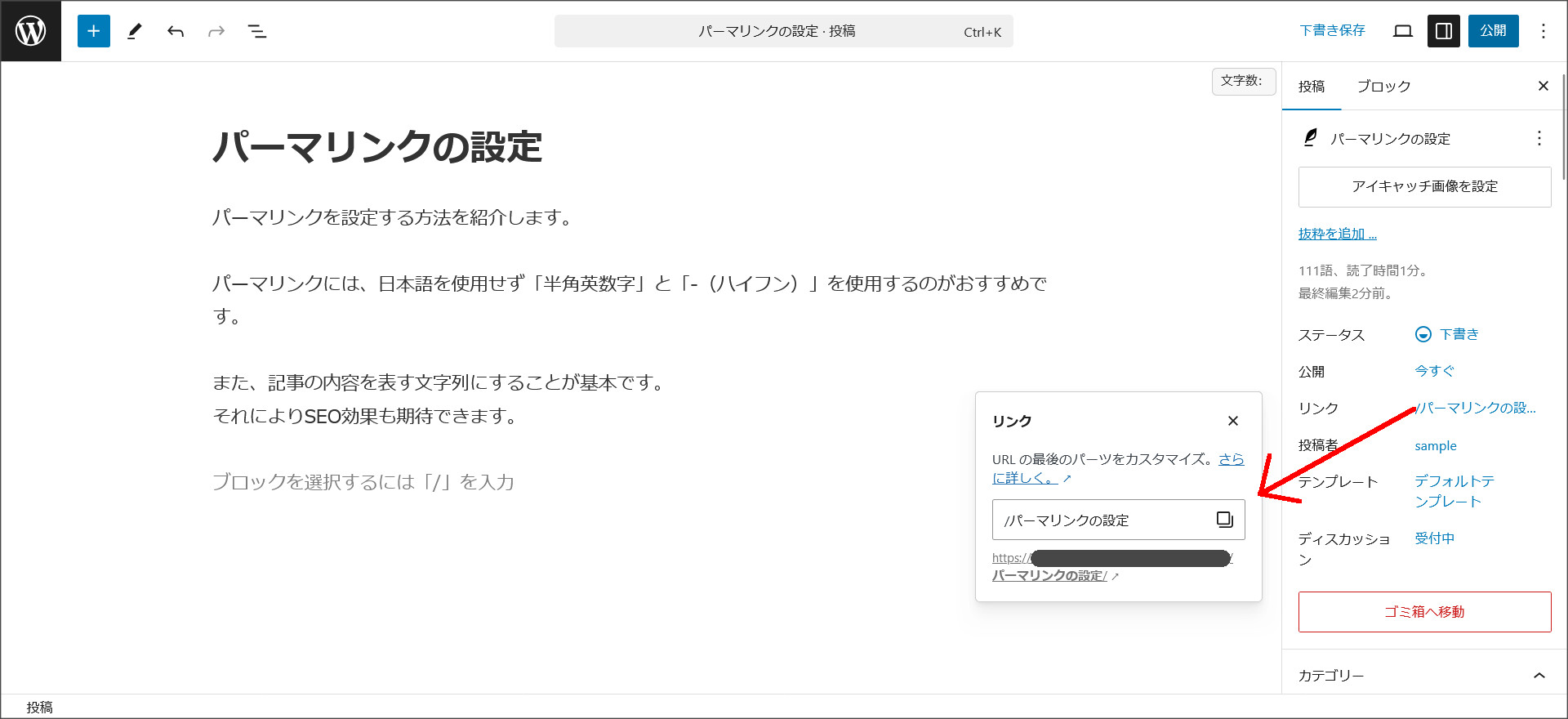Click the 公開 publish button
The image size is (1568, 719).
[x=1493, y=31]
